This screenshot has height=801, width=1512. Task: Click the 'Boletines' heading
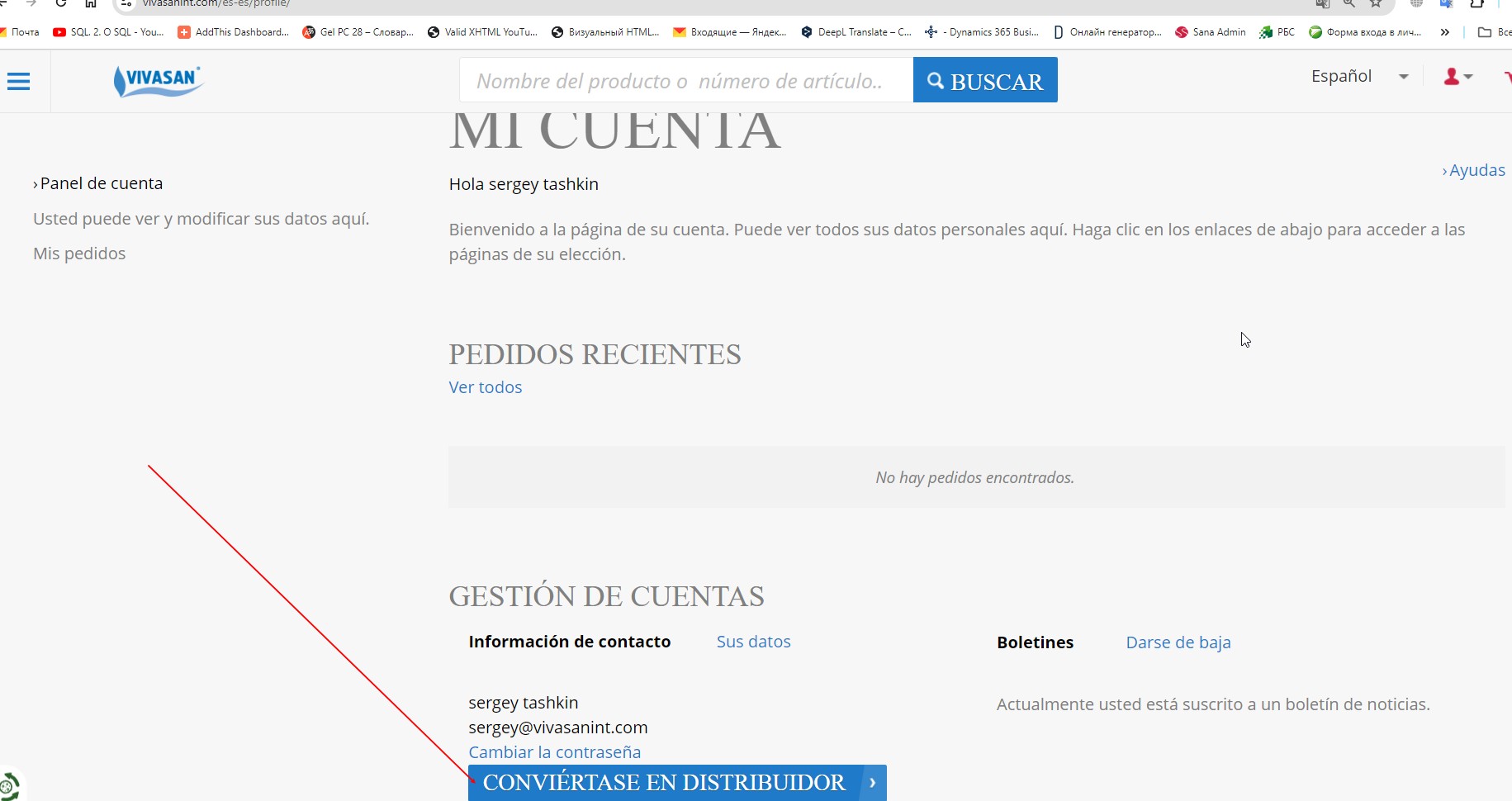(1036, 642)
